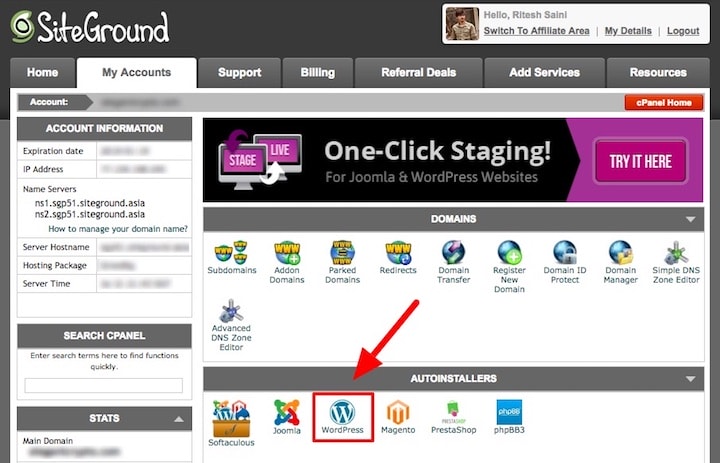The height and width of the screenshot is (463, 720).
Task: Click the user profile photo
Action: coord(462,24)
